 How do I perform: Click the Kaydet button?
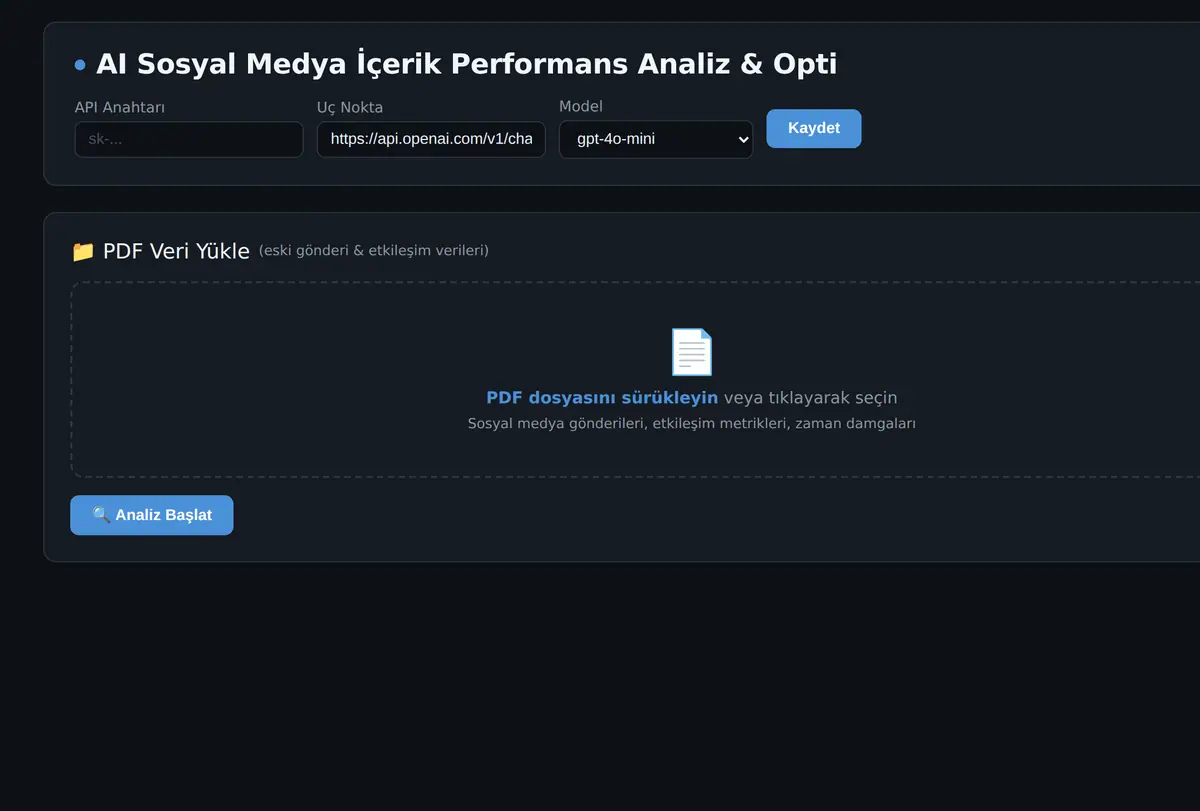coord(814,129)
